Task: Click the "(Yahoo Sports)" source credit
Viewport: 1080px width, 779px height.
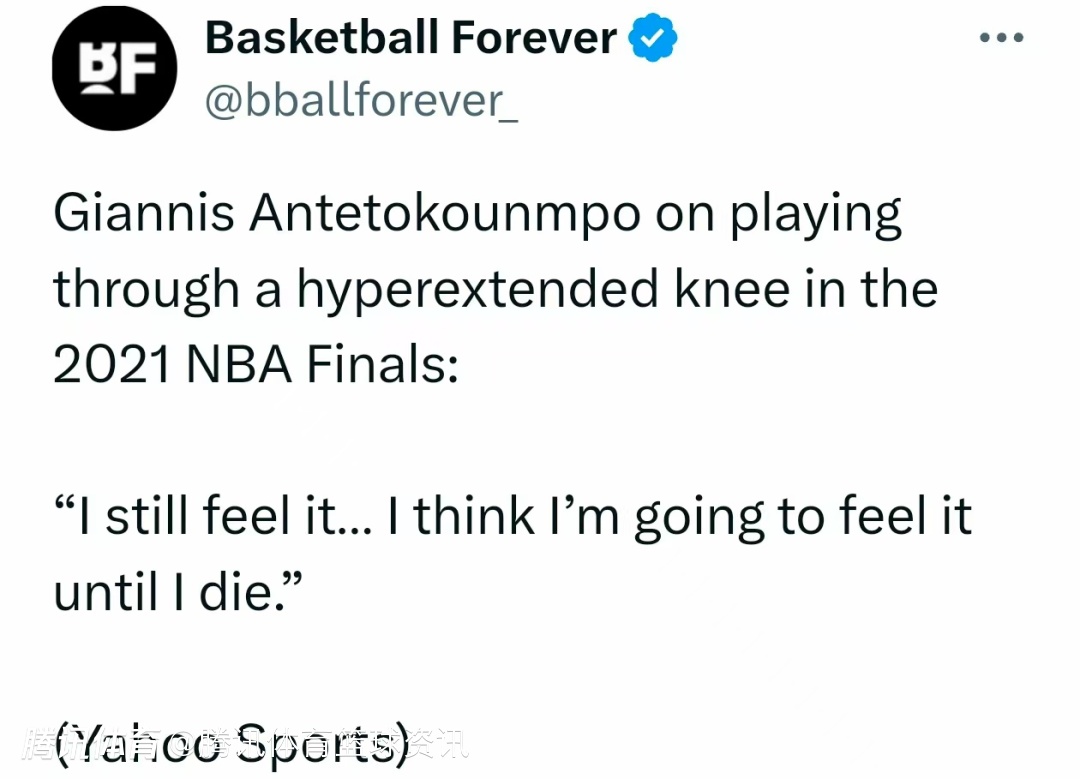Action: click(232, 745)
